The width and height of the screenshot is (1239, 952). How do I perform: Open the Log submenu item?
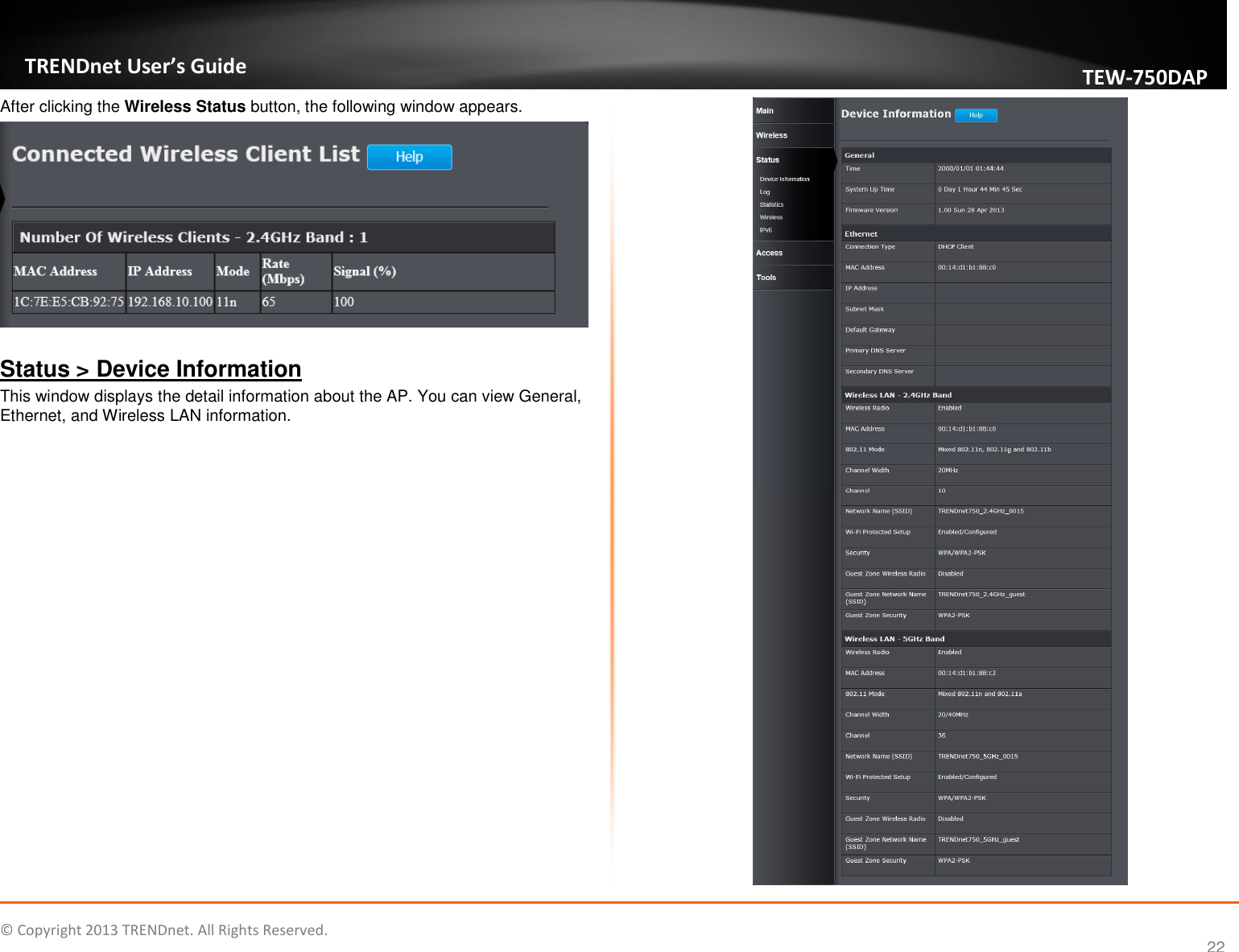click(765, 192)
